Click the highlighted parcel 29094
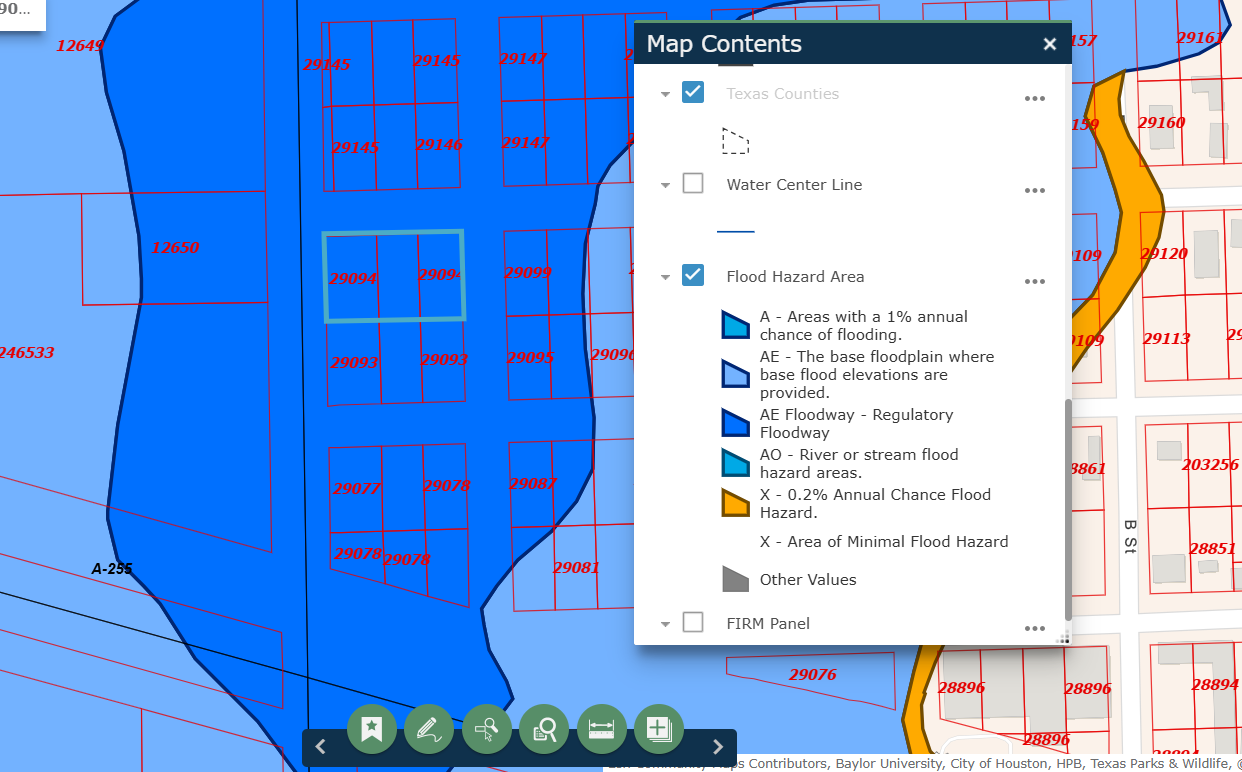1242x772 pixels. (393, 277)
